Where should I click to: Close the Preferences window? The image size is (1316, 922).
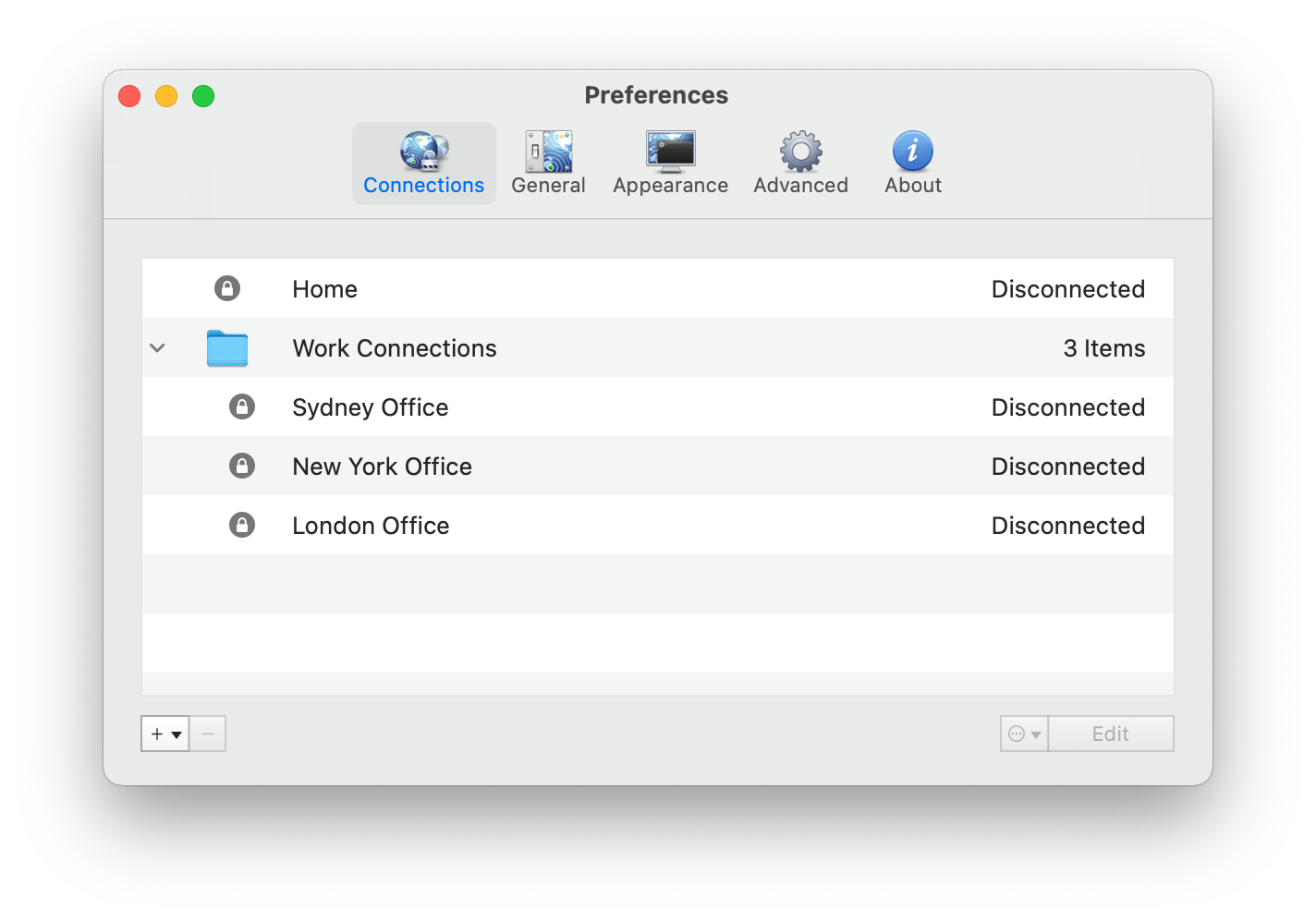129,96
